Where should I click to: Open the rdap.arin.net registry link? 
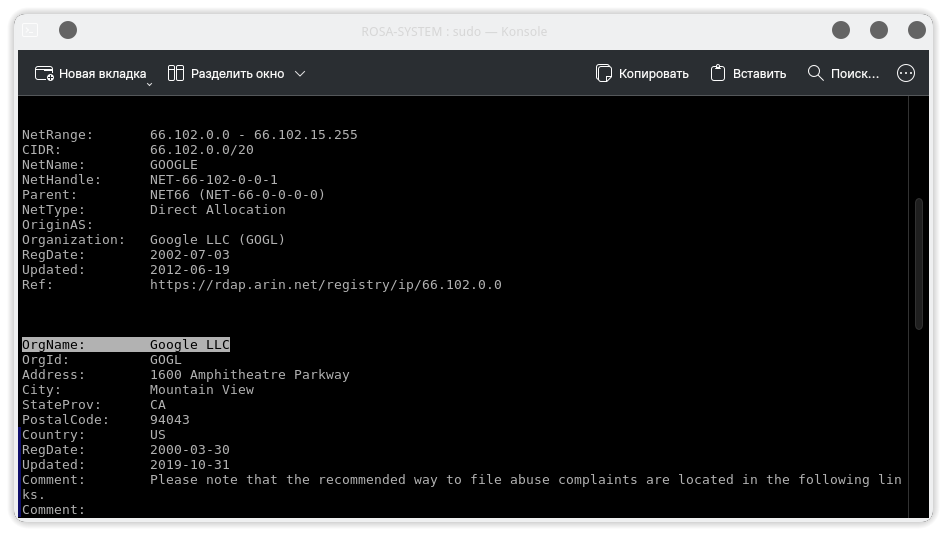click(326, 285)
